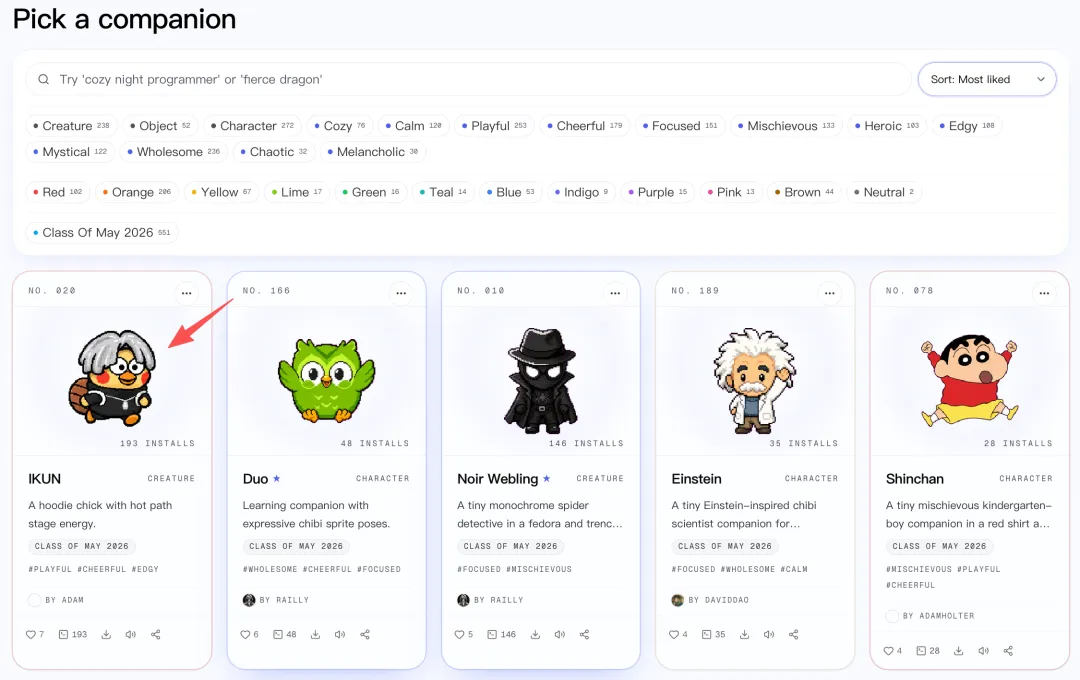This screenshot has height=680, width=1080.
Task: Filter by the Cheerful mood tag
Action: 585,126
